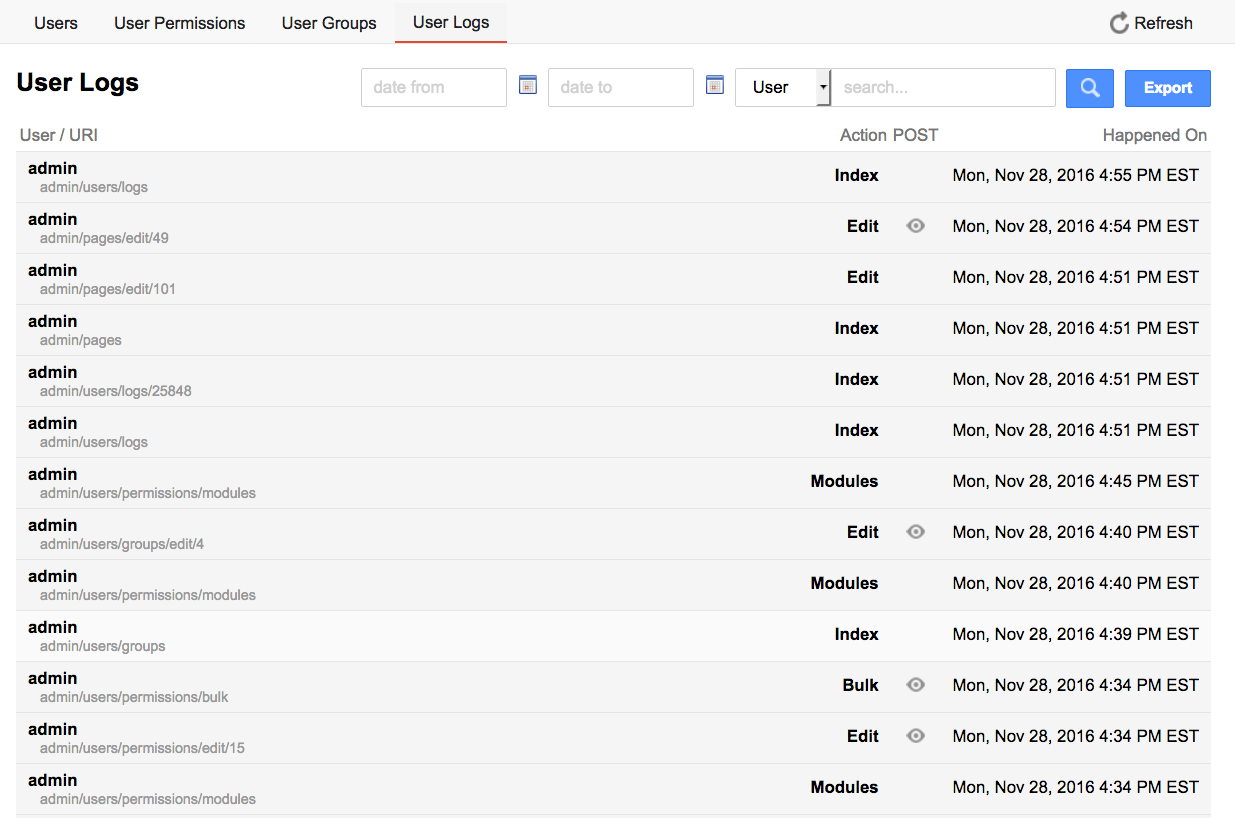Click the search text box
The image size is (1235, 818).
(x=943, y=88)
